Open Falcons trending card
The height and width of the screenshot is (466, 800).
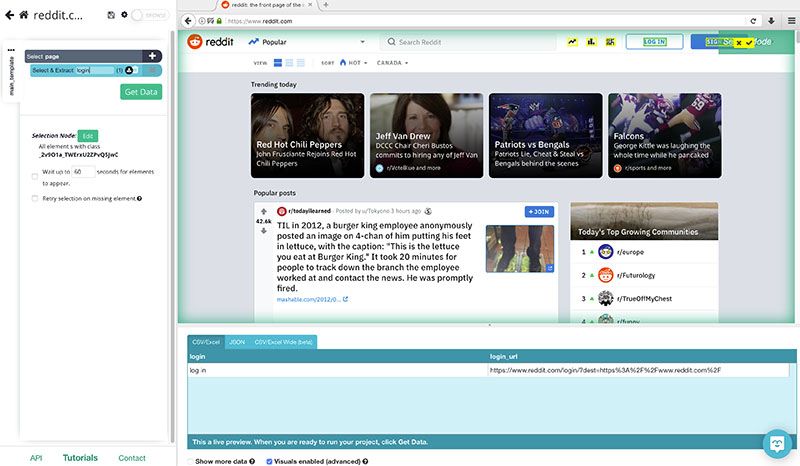(665, 135)
